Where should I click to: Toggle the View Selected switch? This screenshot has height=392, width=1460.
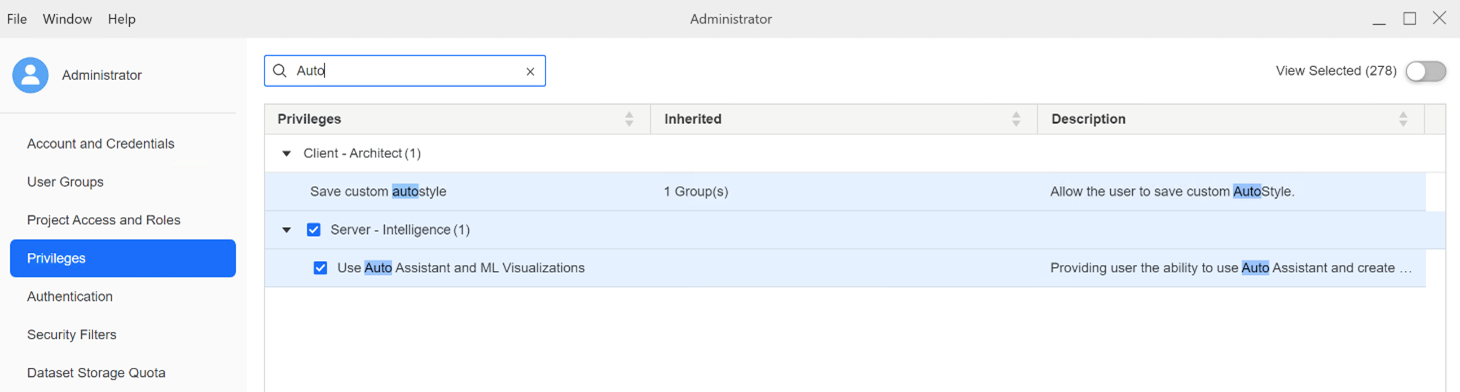[1426, 71]
